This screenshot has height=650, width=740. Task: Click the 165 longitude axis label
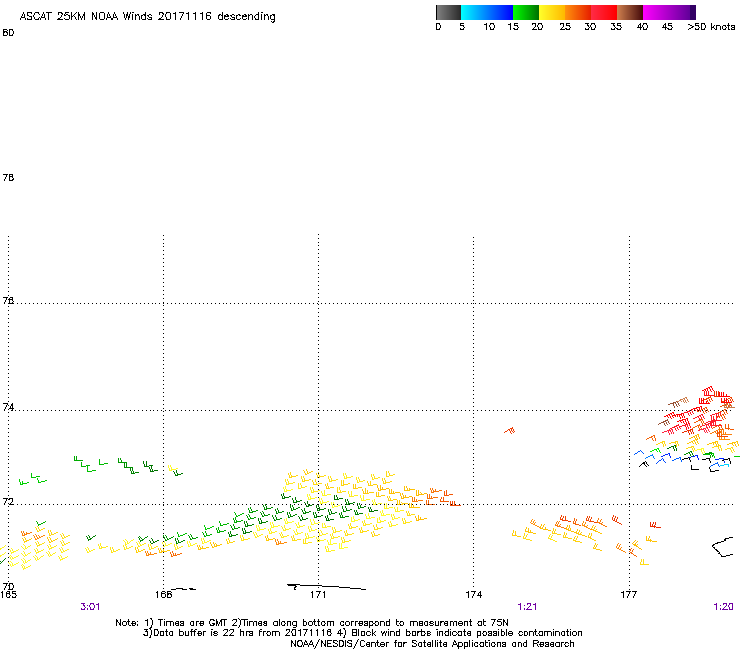click(8, 595)
